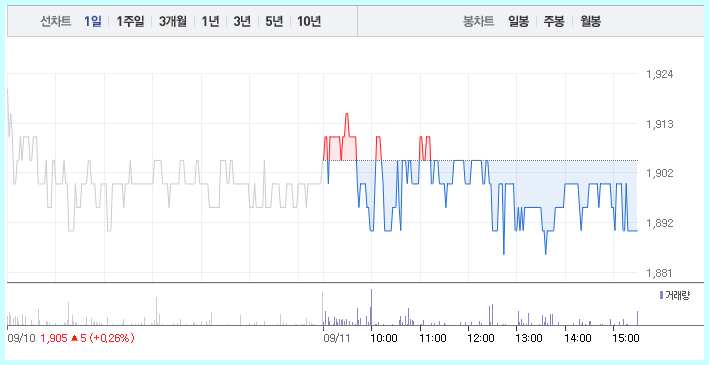Image resolution: width=709 pixels, height=365 pixels.
Task: Click the 13:00 time axis label
Action: [x=529, y=338]
